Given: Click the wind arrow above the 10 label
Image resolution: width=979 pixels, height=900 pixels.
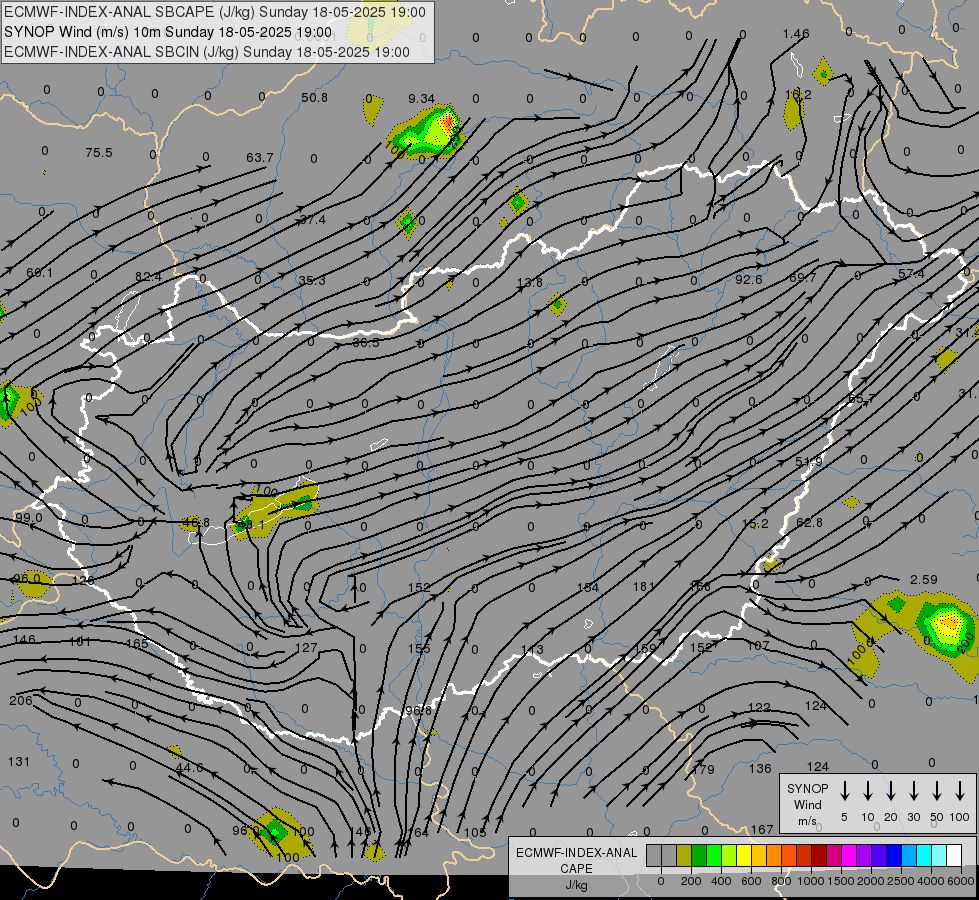Looking at the screenshot, I should pyautogui.click(x=868, y=790).
